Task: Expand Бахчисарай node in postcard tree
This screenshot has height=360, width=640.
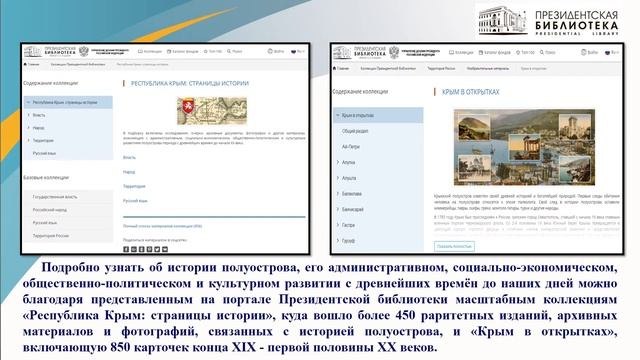Action: click(x=338, y=209)
